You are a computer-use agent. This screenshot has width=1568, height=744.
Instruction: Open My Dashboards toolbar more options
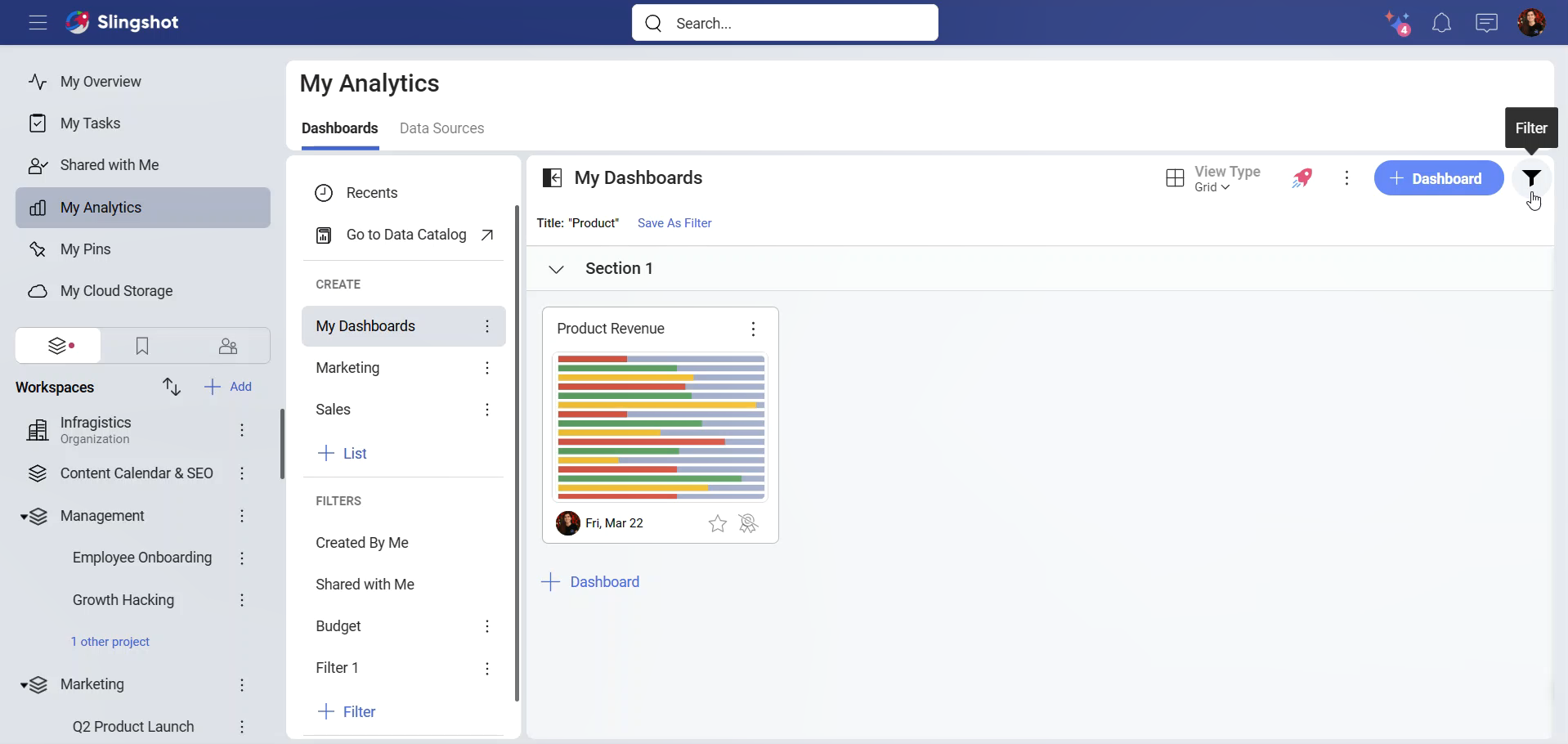(1346, 178)
